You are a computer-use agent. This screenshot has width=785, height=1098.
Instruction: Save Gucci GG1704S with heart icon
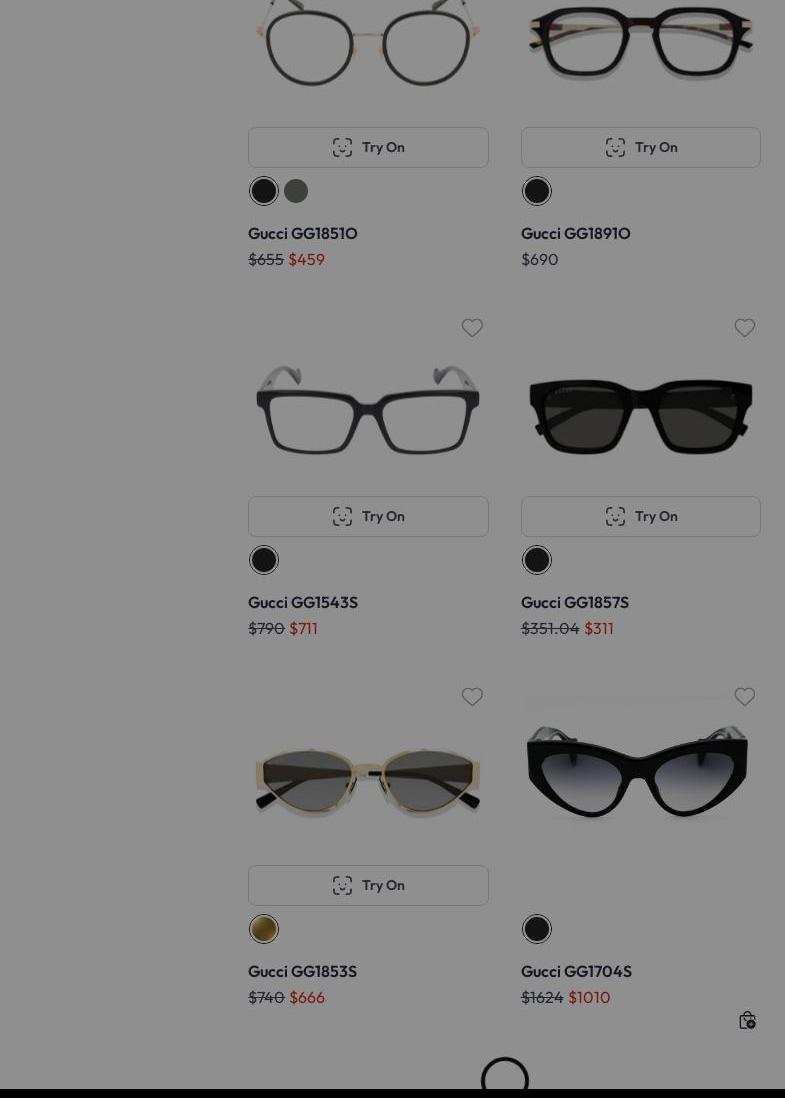744,696
